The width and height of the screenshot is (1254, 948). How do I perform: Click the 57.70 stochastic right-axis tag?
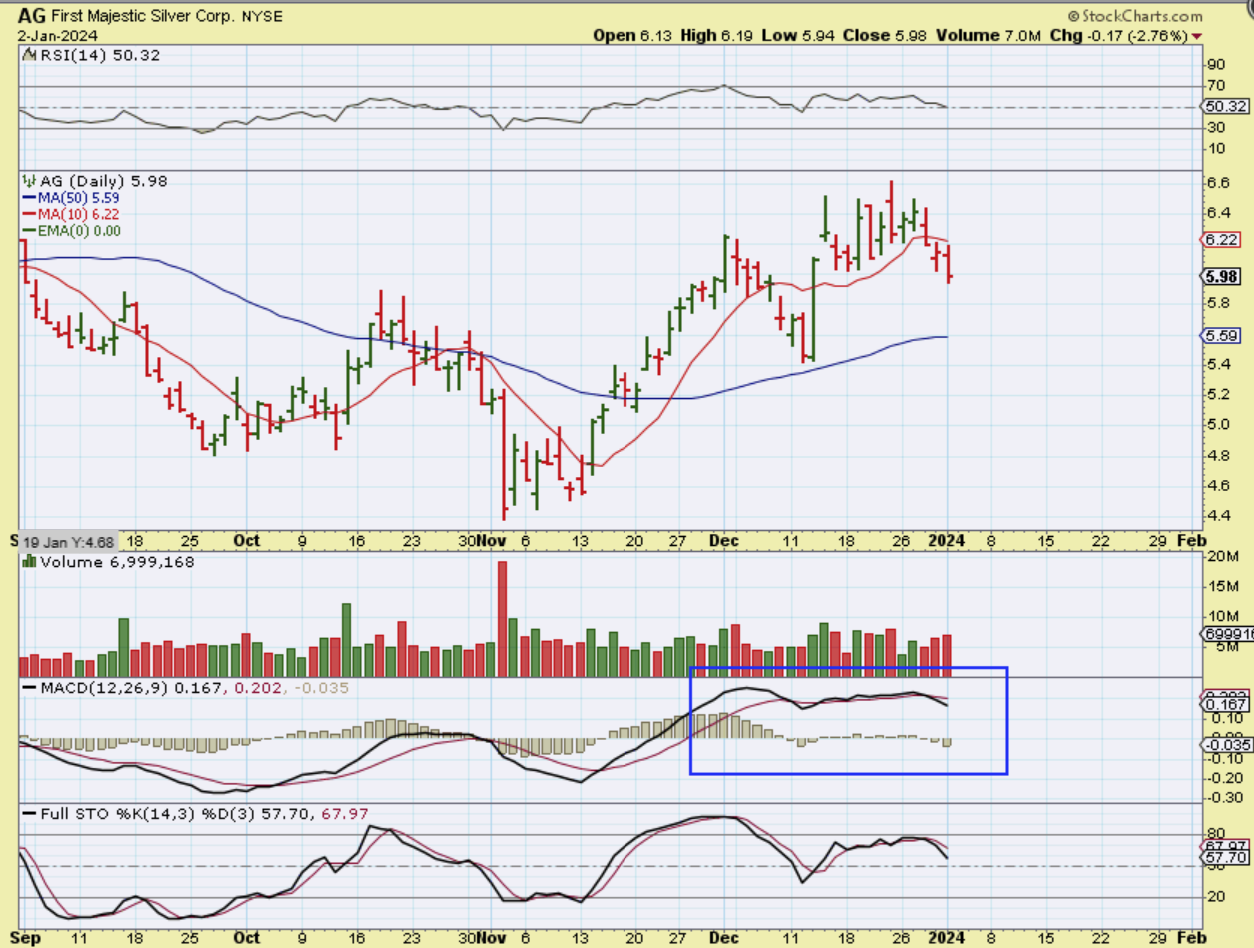click(x=1225, y=858)
